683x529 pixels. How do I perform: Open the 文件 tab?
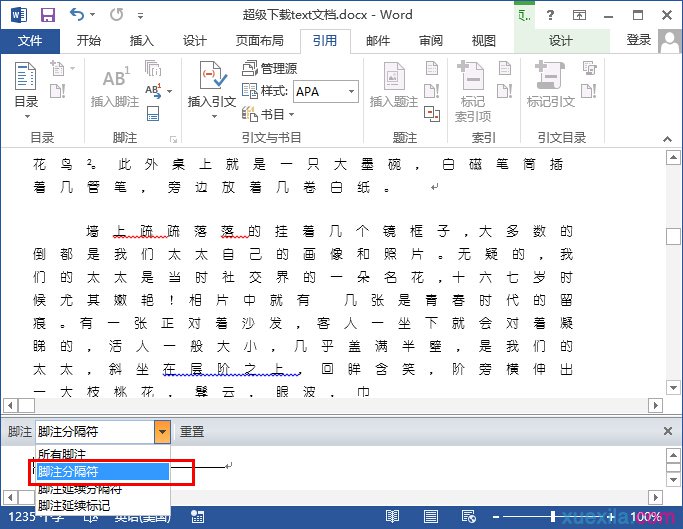coord(30,41)
